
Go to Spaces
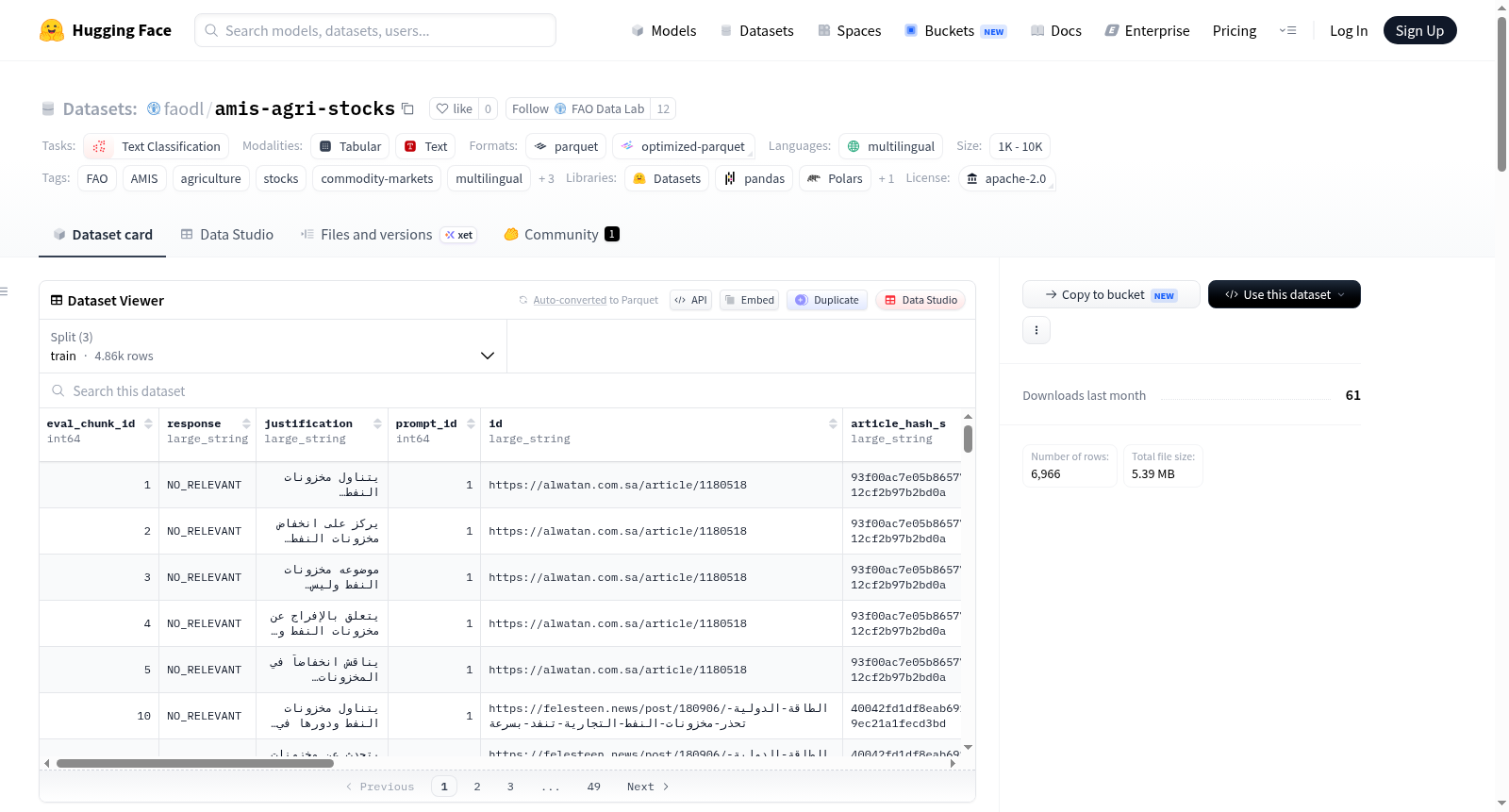click(x=849, y=30)
